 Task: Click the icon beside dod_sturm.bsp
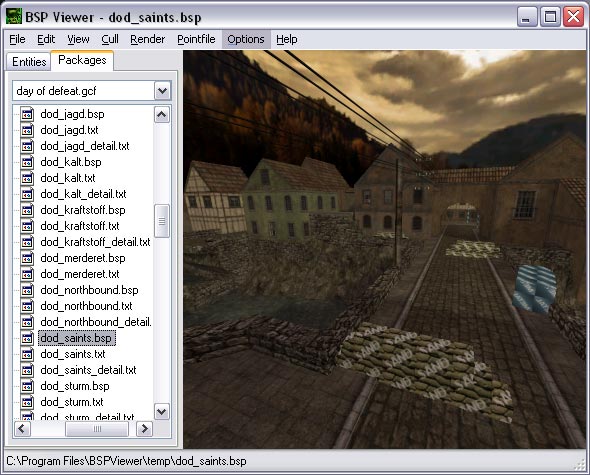pyautogui.click(x=27, y=386)
